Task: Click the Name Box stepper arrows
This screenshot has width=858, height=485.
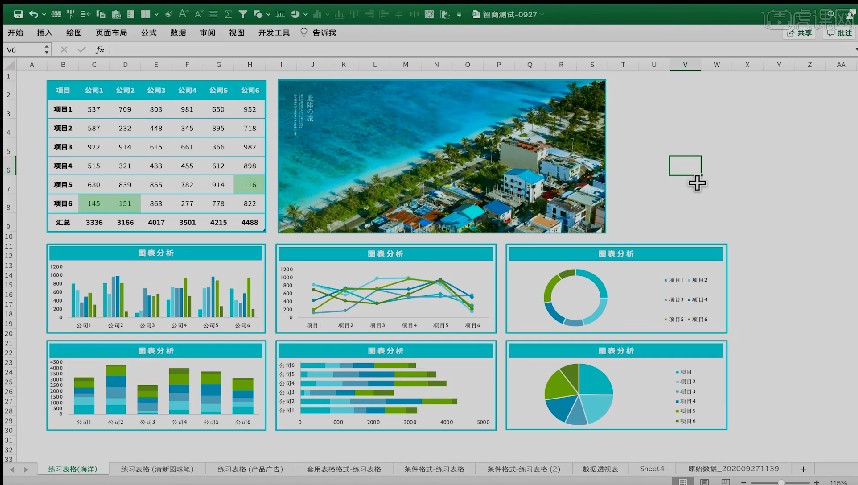Action: pos(47,50)
